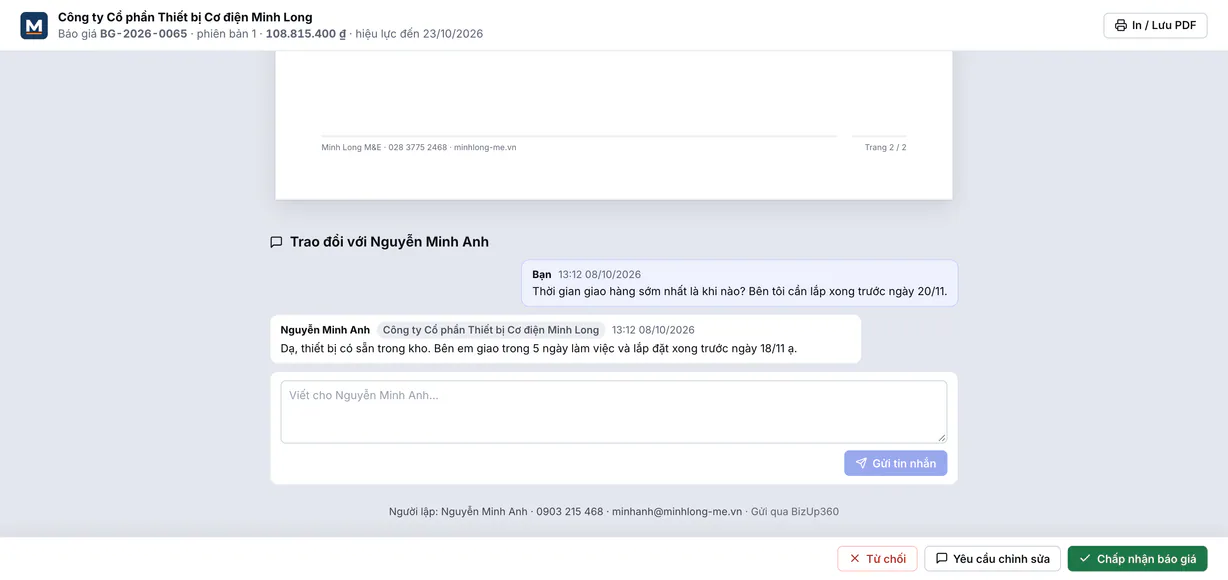The image size is (1228, 580).
Task: Click sender name Nguyễn Minh Anh in reply
Action: tap(325, 330)
